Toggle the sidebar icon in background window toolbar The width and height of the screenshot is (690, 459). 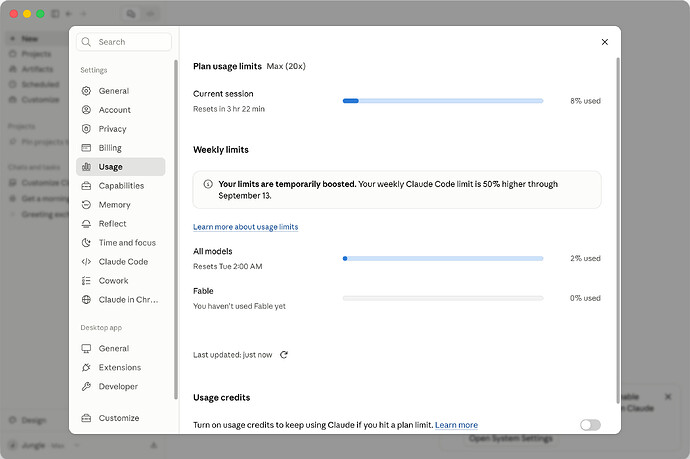(x=55, y=14)
